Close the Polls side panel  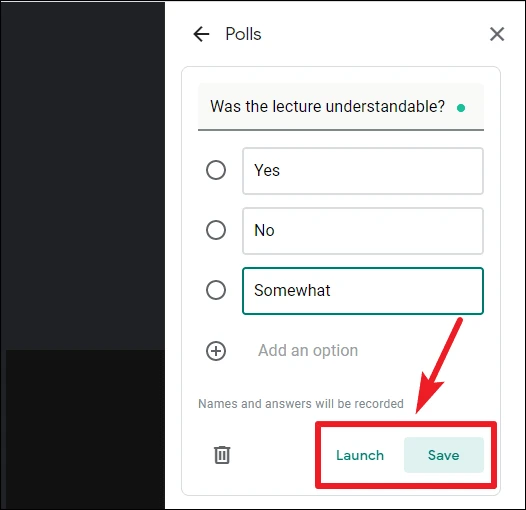click(497, 34)
